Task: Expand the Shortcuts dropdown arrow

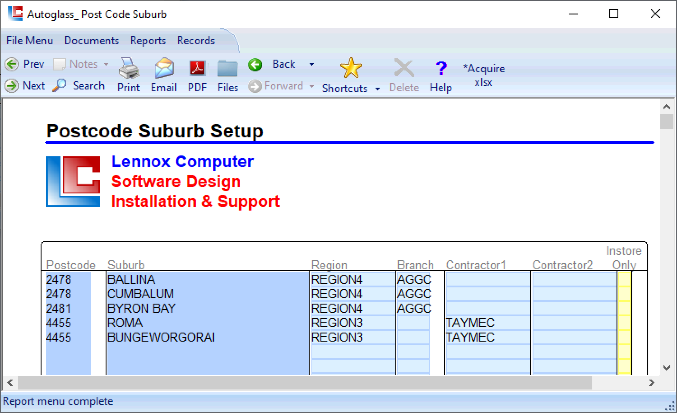Action: 377,89
